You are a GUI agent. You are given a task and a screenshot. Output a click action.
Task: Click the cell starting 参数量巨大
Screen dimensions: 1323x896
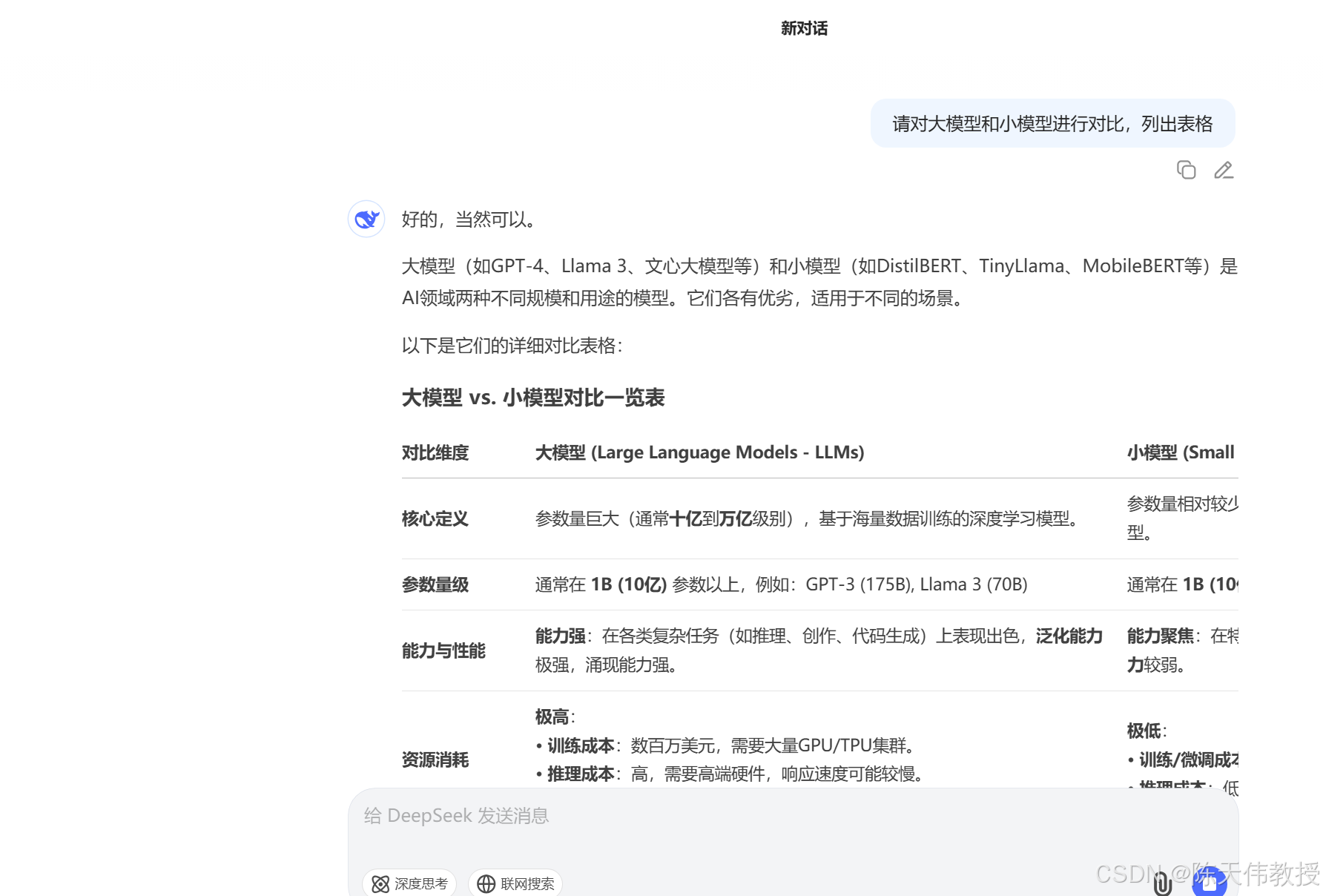(x=810, y=518)
